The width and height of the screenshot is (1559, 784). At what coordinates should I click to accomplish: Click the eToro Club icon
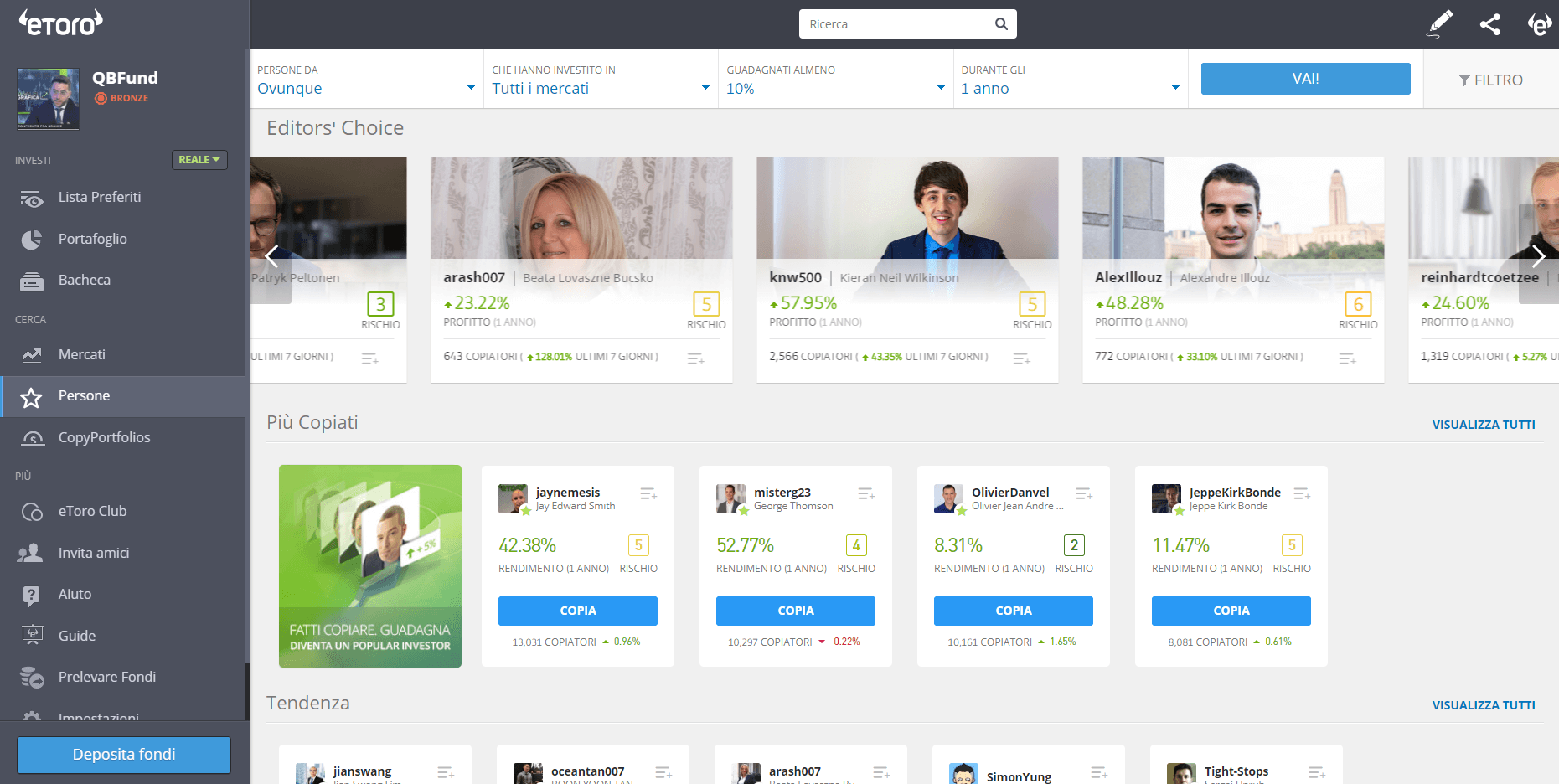pyautogui.click(x=32, y=512)
